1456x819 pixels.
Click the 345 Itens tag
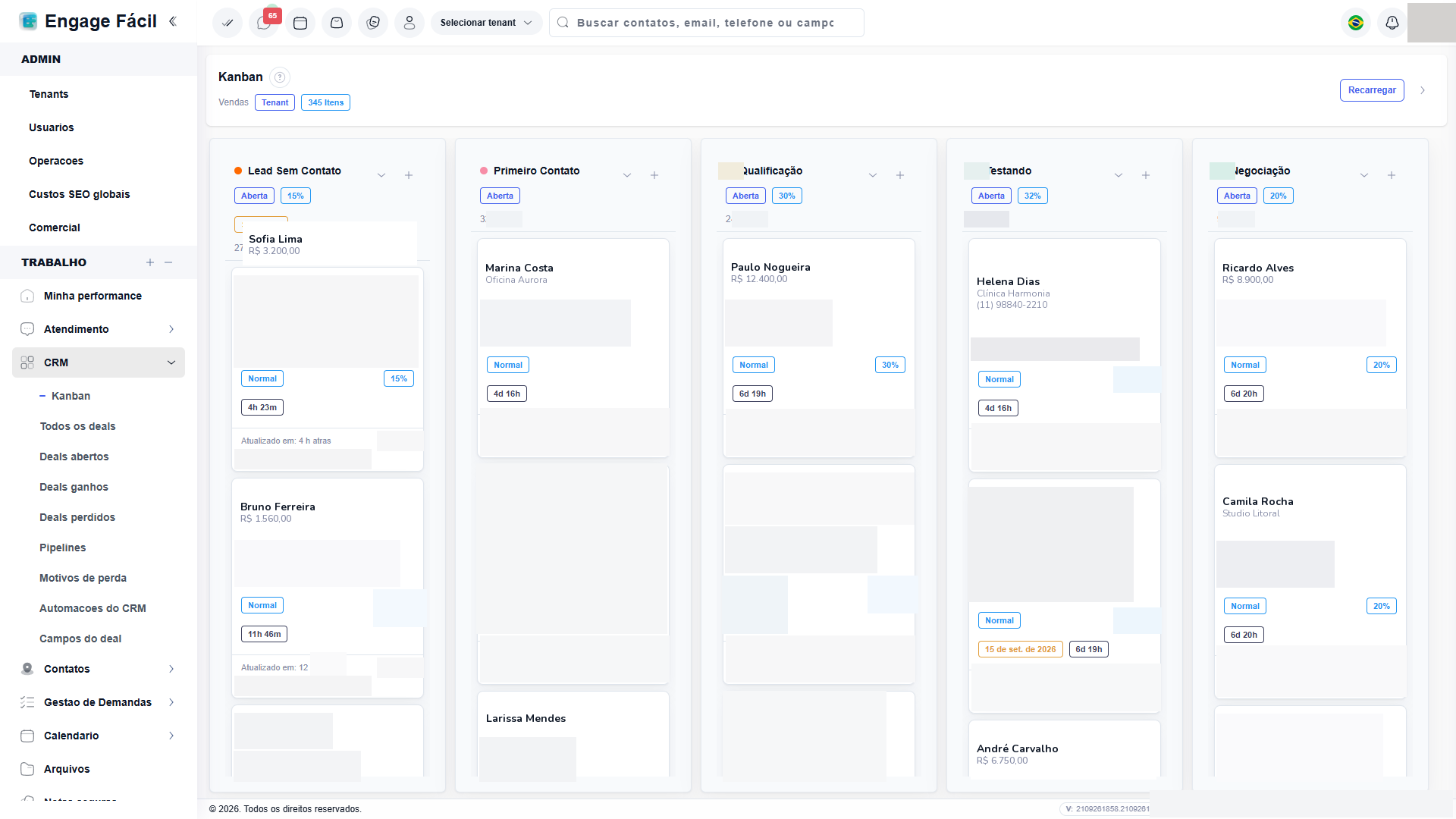point(325,102)
